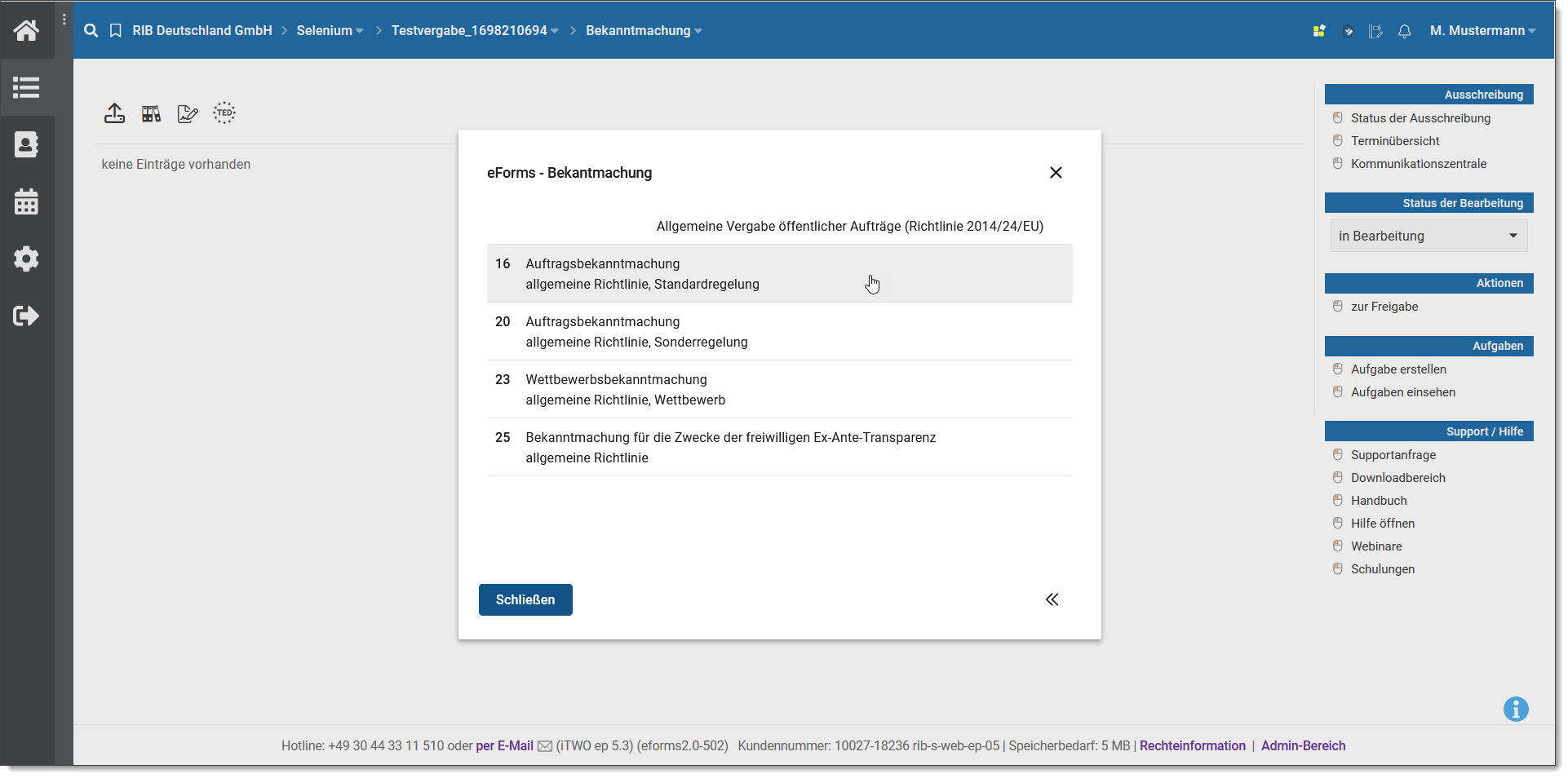Viewport: 1568px width, 778px height.
Task: Open the M. Mustermann user menu
Action: (1482, 31)
